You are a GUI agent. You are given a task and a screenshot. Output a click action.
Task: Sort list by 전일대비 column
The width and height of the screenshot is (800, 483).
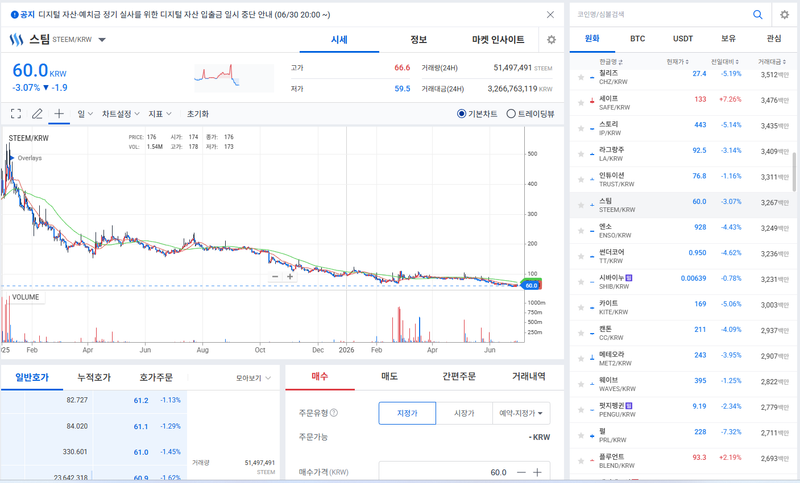(724, 62)
